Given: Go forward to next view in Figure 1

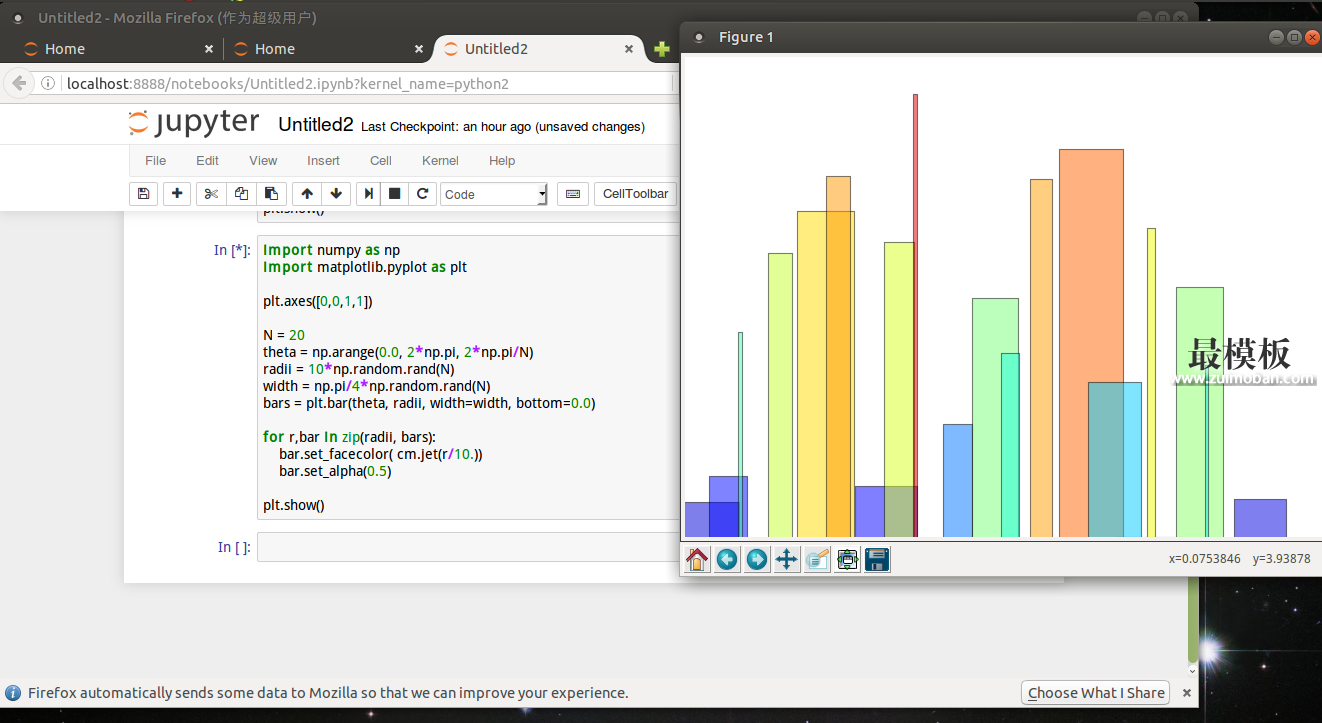Looking at the screenshot, I should point(757,559).
